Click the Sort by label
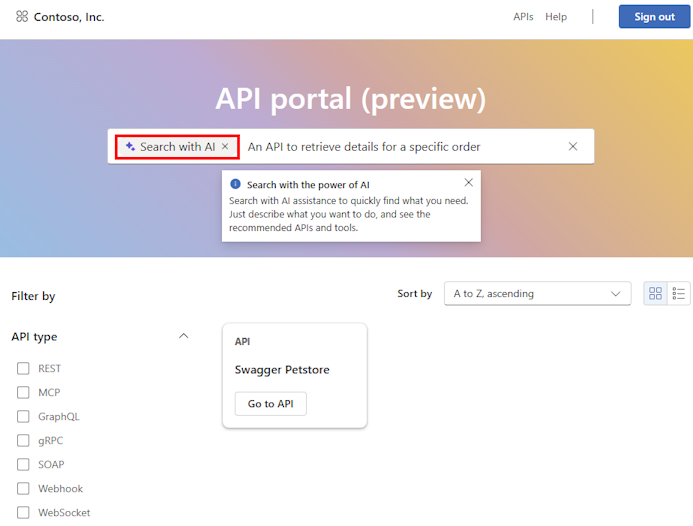Image resolution: width=693 pixels, height=526 pixels. (x=415, y=293)
